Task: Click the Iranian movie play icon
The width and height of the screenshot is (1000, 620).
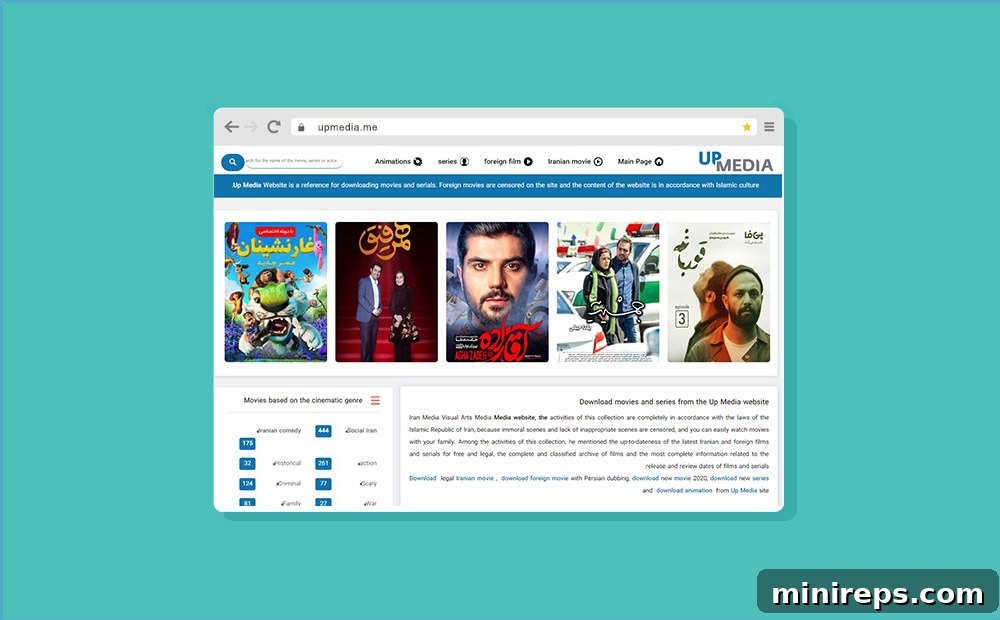Action: (x=598, y=161)
